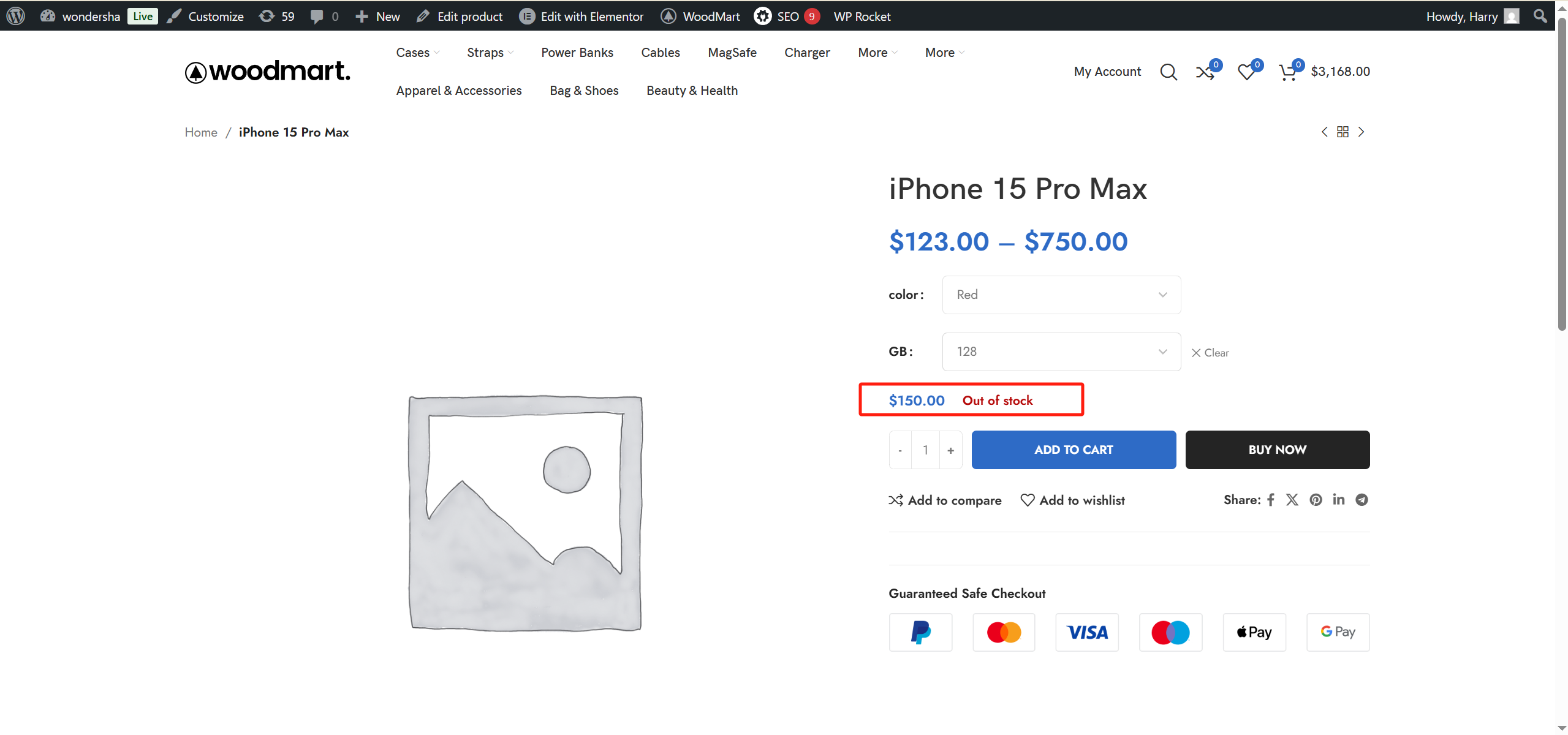Open the shopping cart icon
1568x735 pixels.
[1287, 72]
